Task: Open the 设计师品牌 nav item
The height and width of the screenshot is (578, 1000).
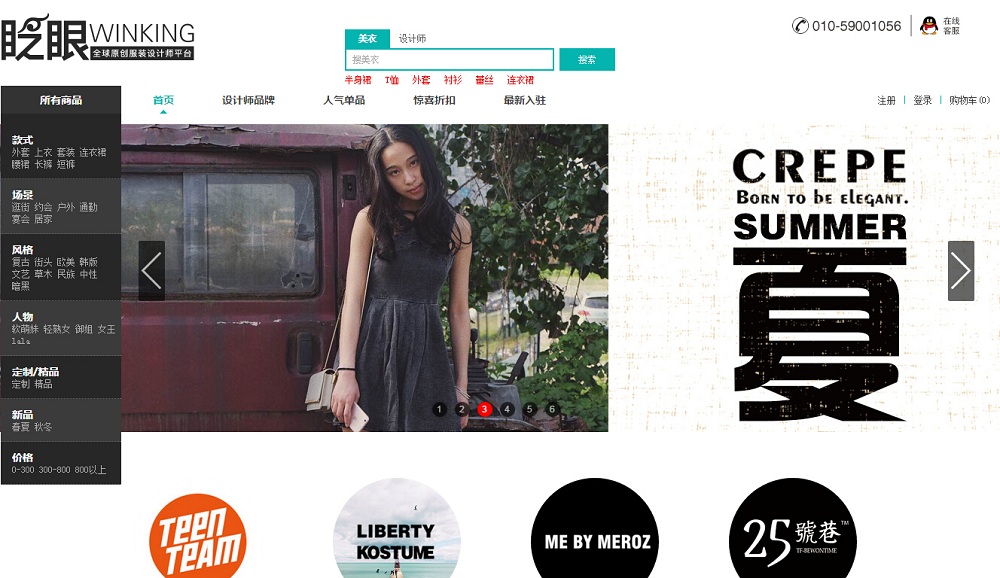Action: coord(248,100)
